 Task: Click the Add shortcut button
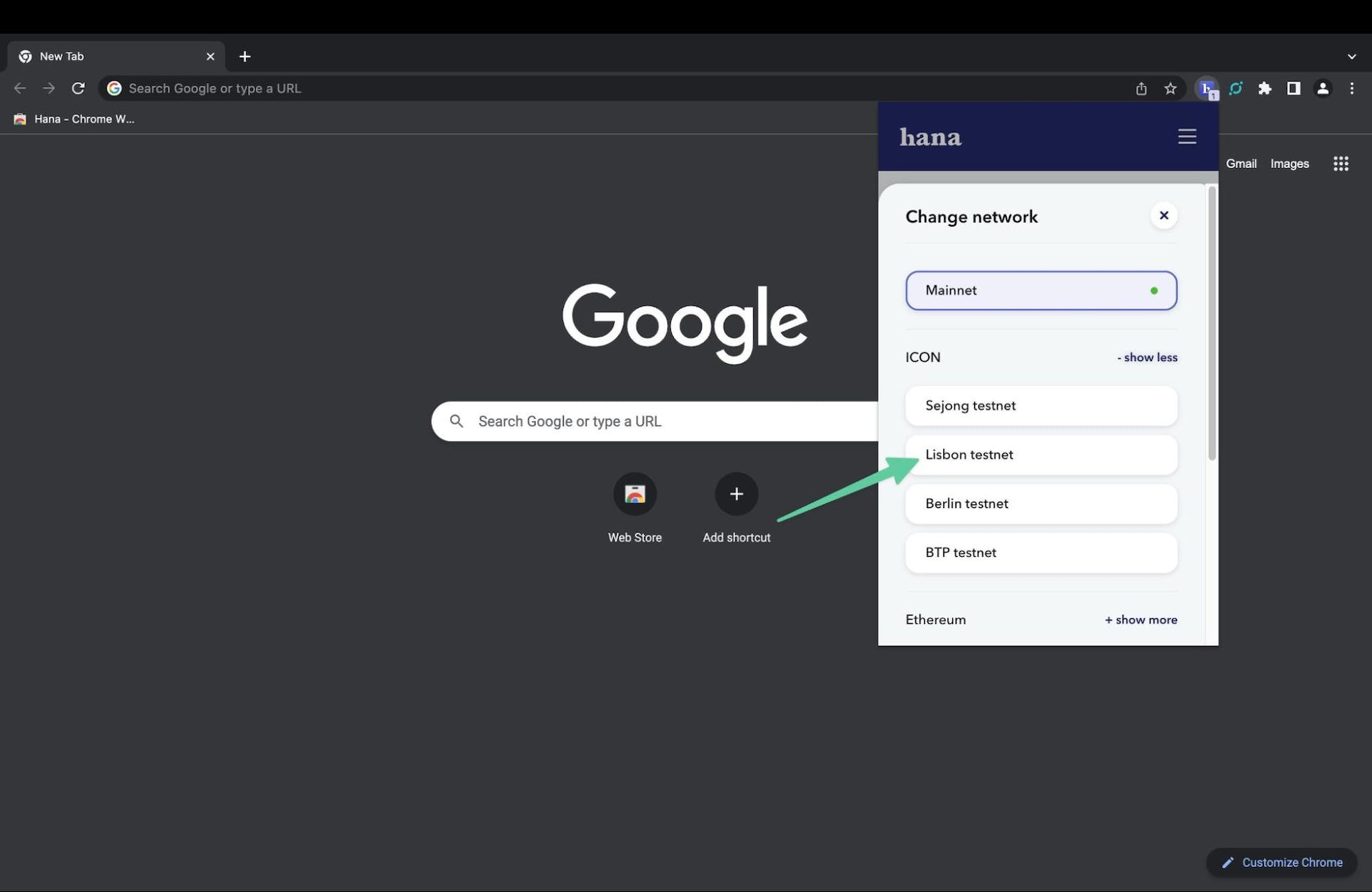(736, 508)
